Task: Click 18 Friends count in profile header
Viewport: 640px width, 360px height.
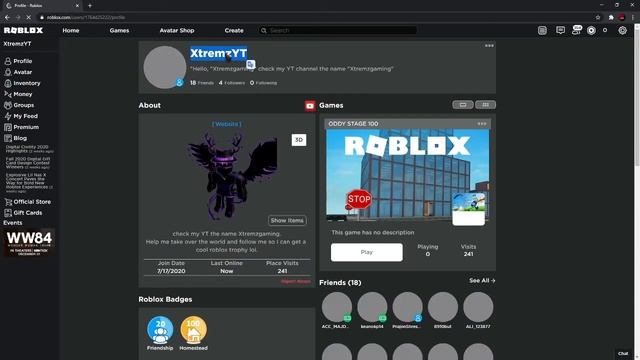Action: click(x=202, y=83)
